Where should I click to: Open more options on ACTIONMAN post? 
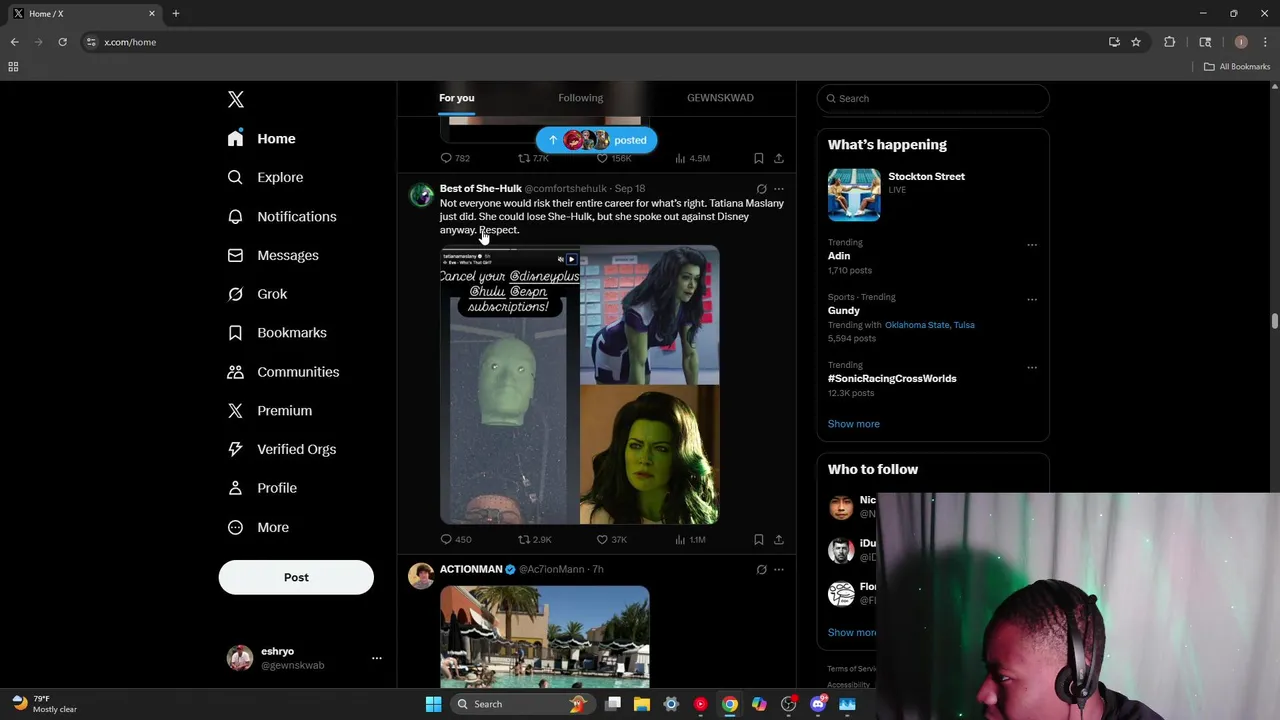779,570
